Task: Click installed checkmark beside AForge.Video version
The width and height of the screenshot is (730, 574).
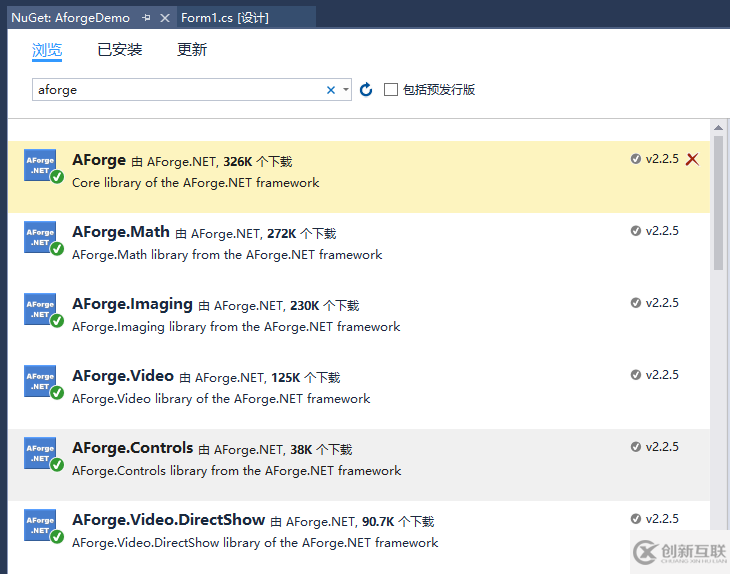Action: coord(635,375)
